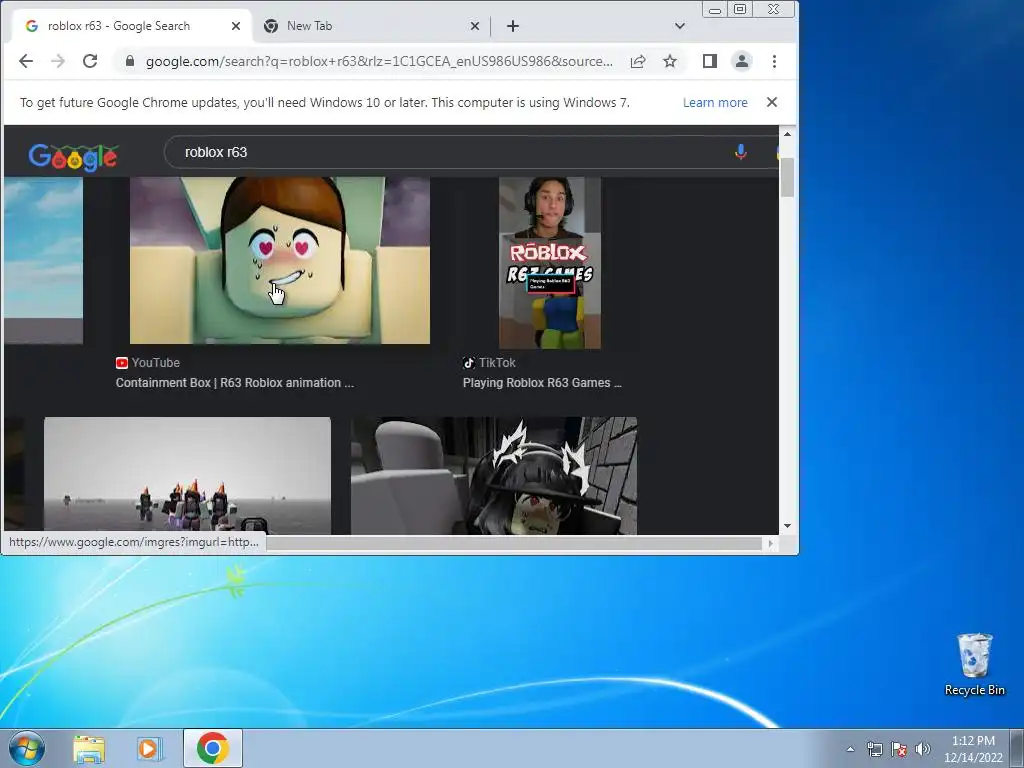Expand the tab search dropdown arrow
1024x768 pixels.
(x=680, y=26)
